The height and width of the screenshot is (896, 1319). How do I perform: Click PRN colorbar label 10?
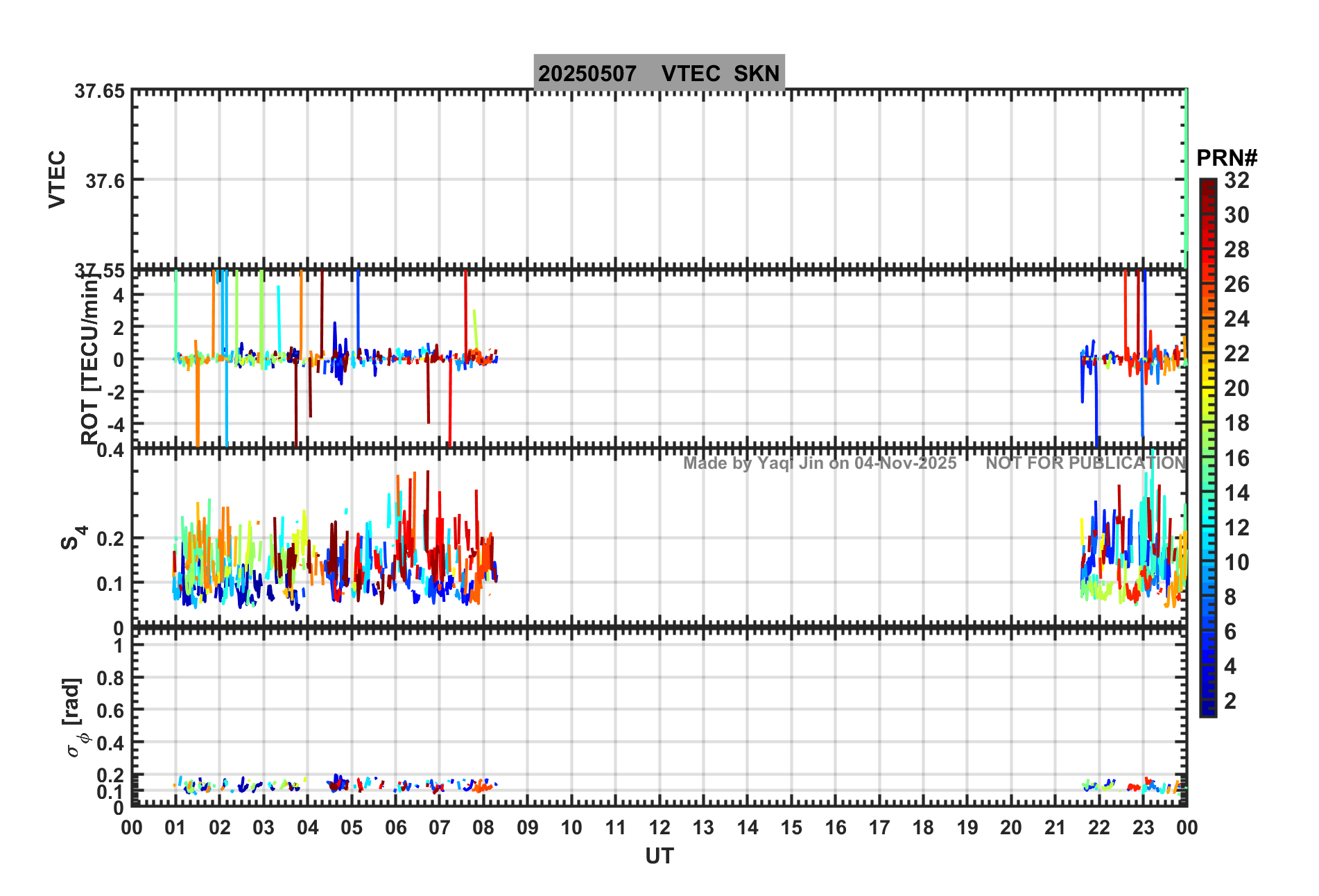1236,562
